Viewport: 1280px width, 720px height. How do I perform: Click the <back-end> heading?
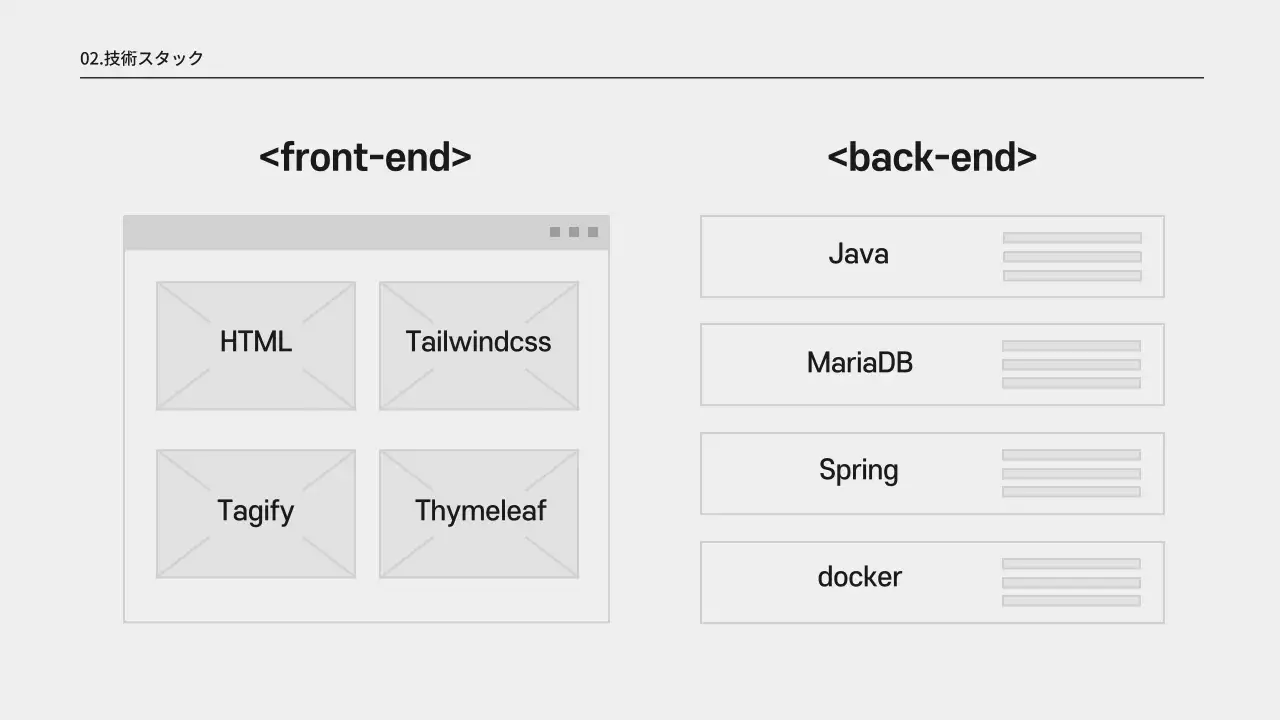[x=932, y=157]
